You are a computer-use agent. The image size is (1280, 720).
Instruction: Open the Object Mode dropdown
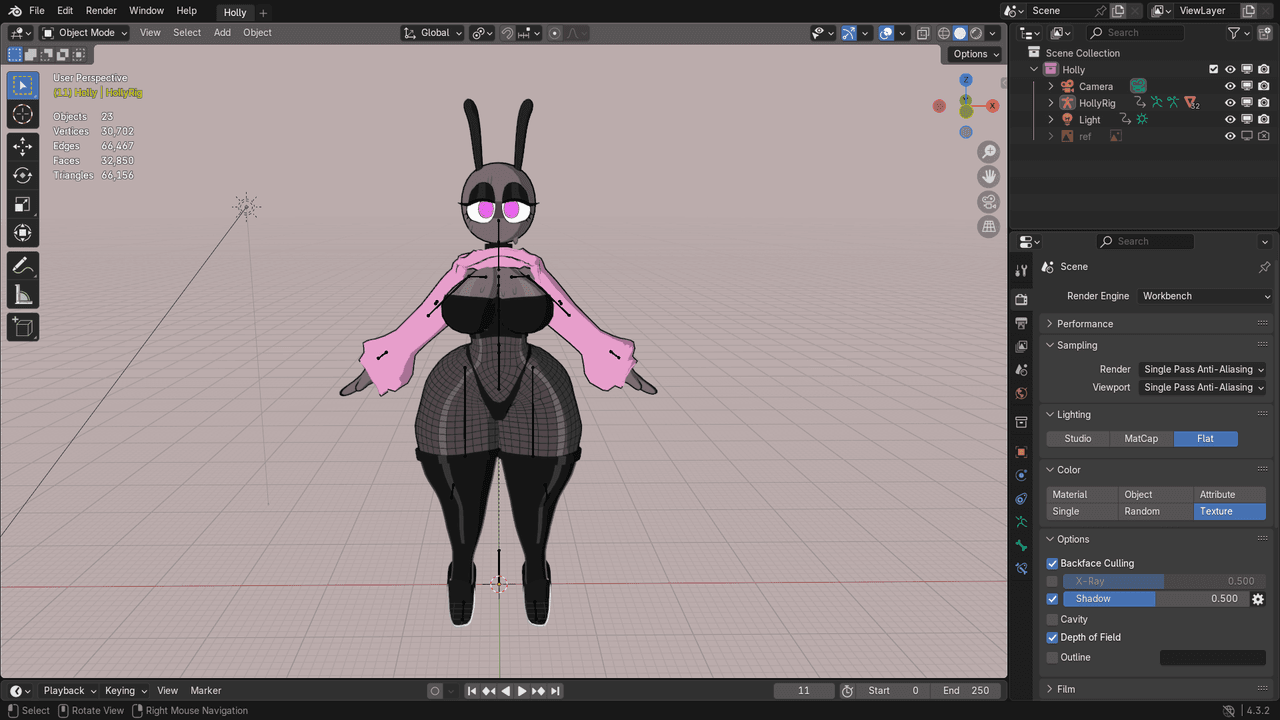[x=85, y=33]
